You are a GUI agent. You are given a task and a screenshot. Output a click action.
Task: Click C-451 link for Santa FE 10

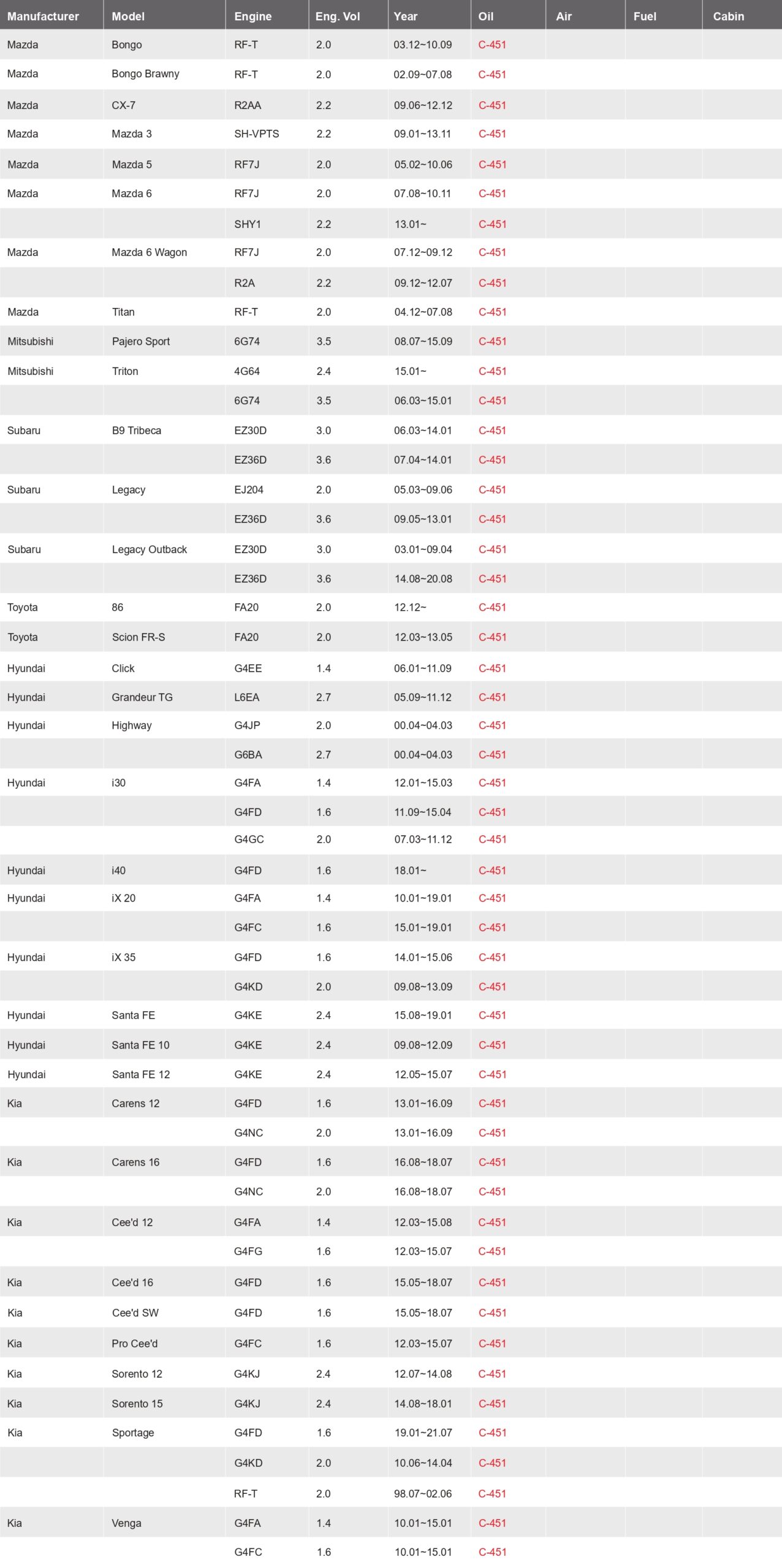pos(492,1046)
